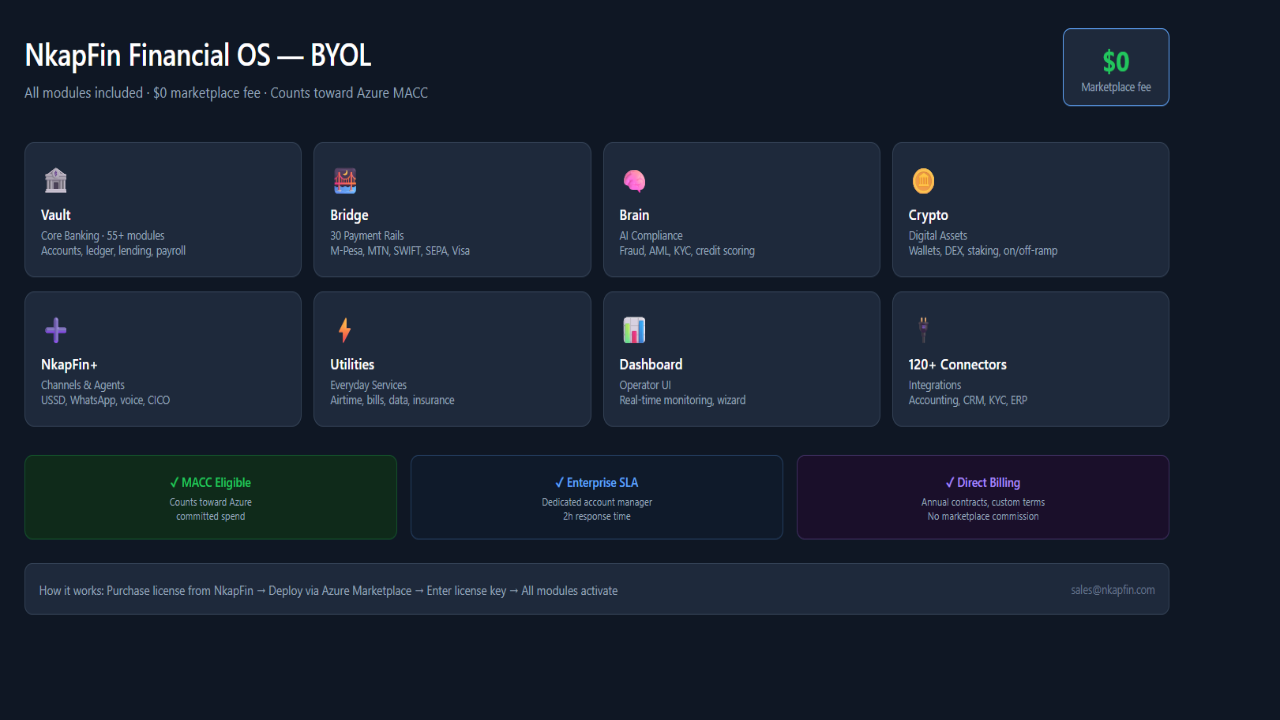Click 'Everyday Services' text
This screenshot has height=720, width=1280.
[369, 385]
